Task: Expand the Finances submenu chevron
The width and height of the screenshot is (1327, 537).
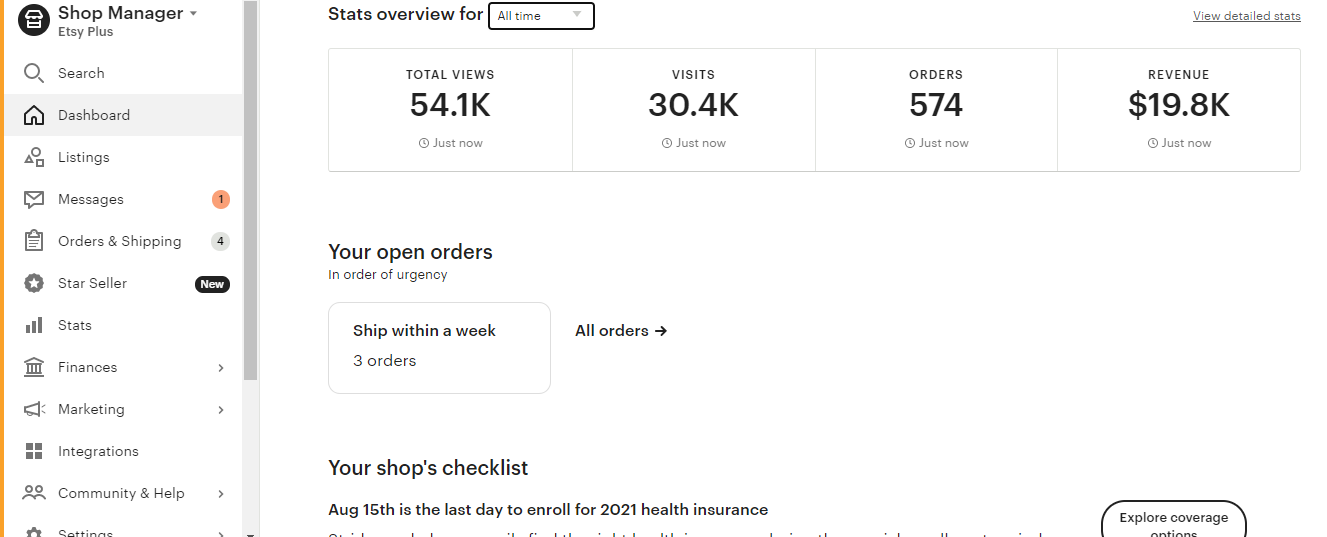Action: [x=221, y=367]
